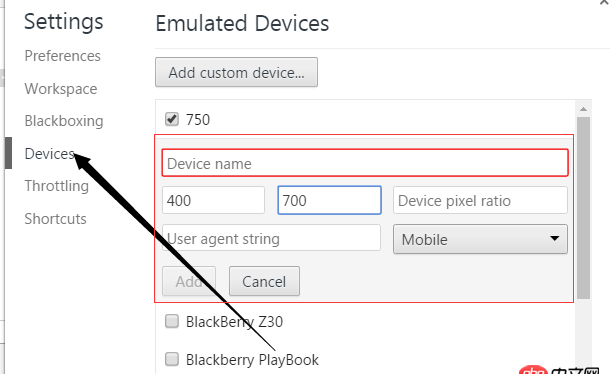
Task: Uncheck the 750 device checkbox
Action: pyautogui.click(x=172, y=119)
